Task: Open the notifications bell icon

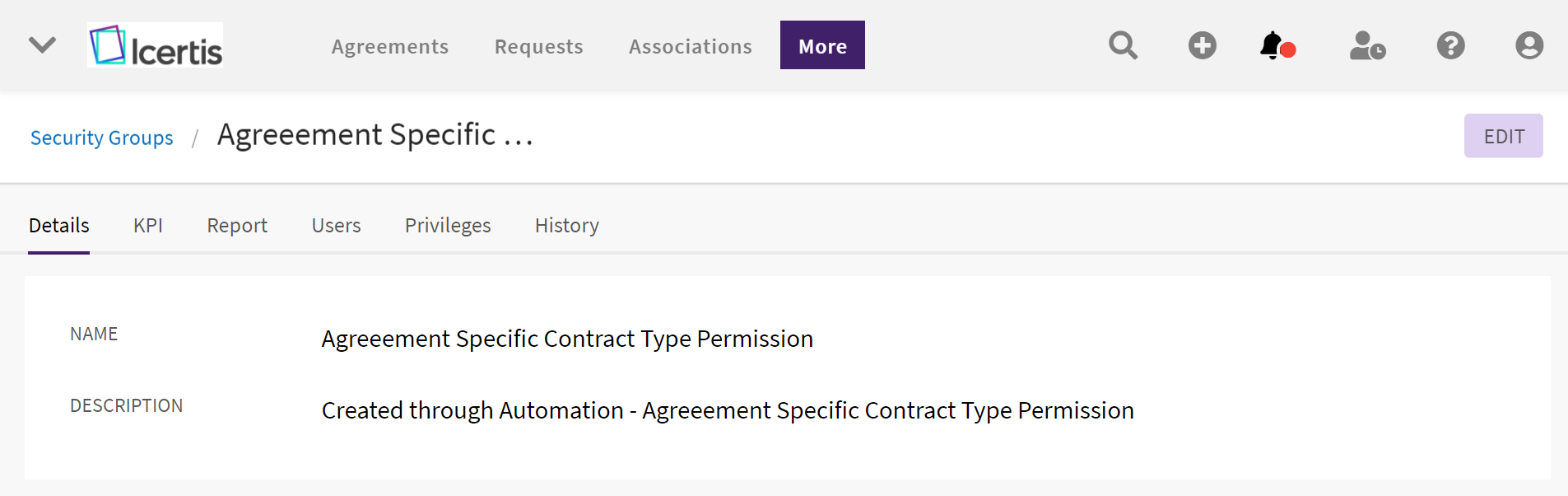Action: (x=1274, y=45)
